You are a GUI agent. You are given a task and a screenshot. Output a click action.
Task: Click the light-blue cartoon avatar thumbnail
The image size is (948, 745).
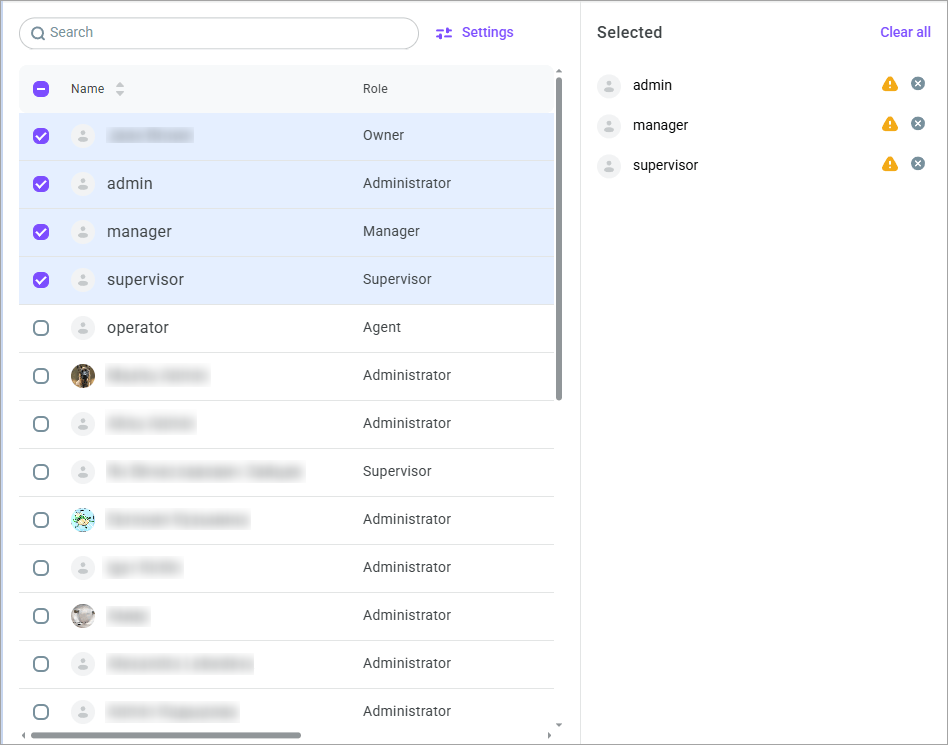[83, 519]
